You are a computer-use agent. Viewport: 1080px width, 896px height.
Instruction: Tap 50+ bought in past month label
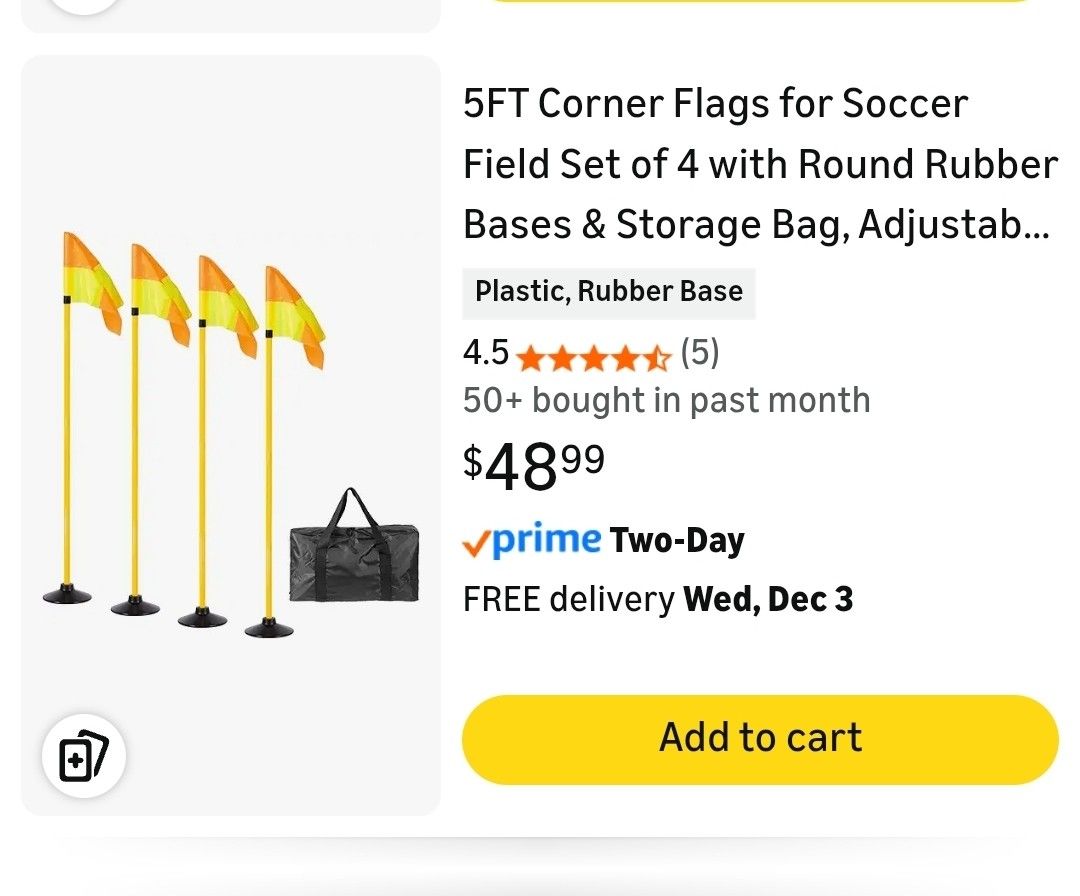664,400
